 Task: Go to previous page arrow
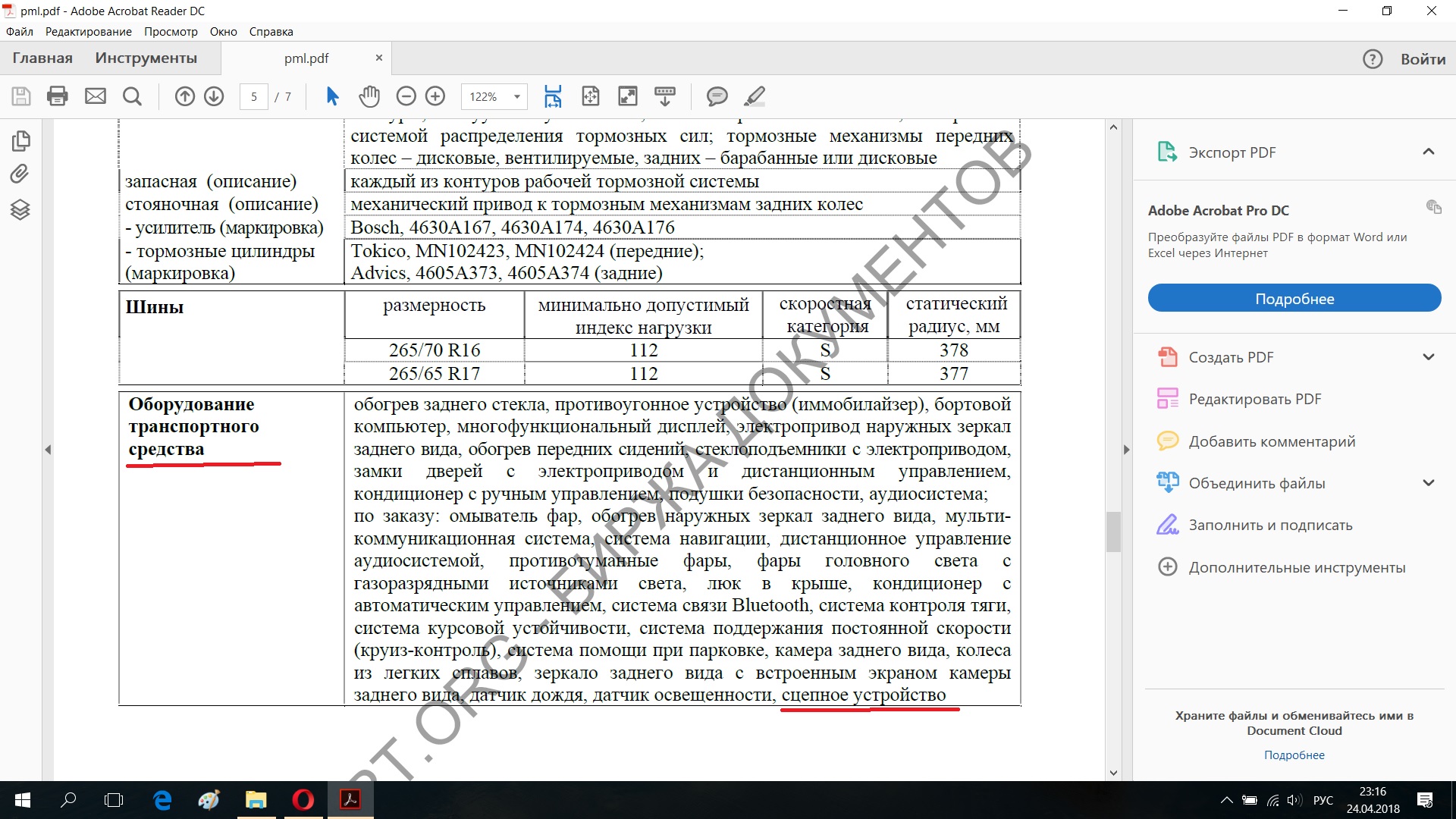[185, 96]
